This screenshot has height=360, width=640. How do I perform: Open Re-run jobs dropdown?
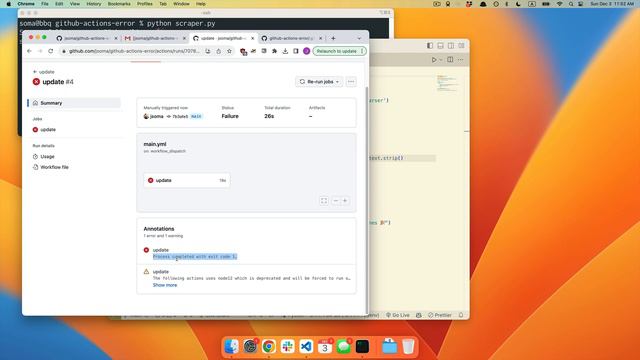319,82
